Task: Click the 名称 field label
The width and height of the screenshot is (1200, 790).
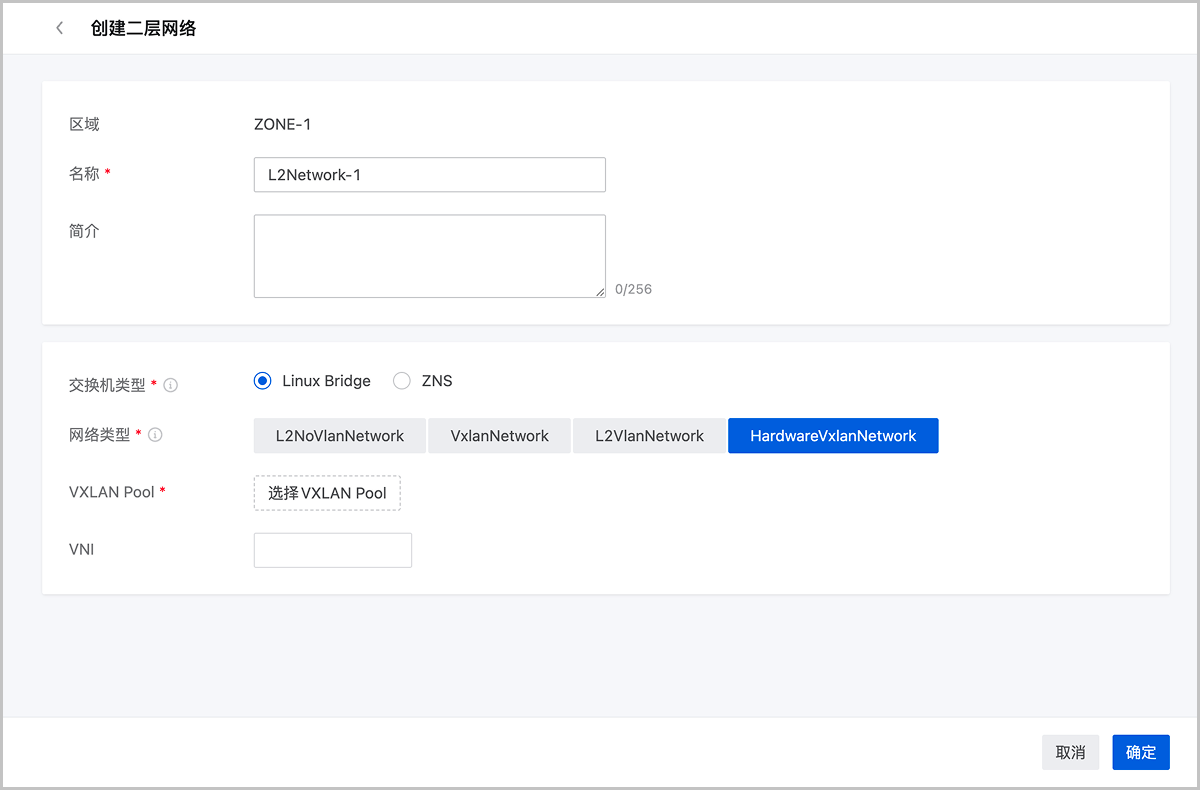Action: click(84, 173)
